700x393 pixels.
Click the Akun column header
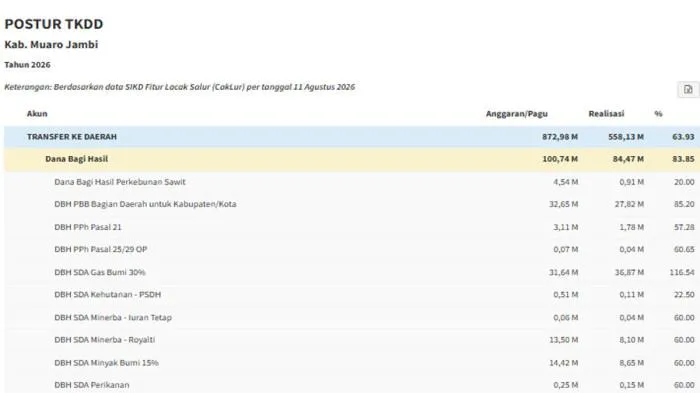37,113
